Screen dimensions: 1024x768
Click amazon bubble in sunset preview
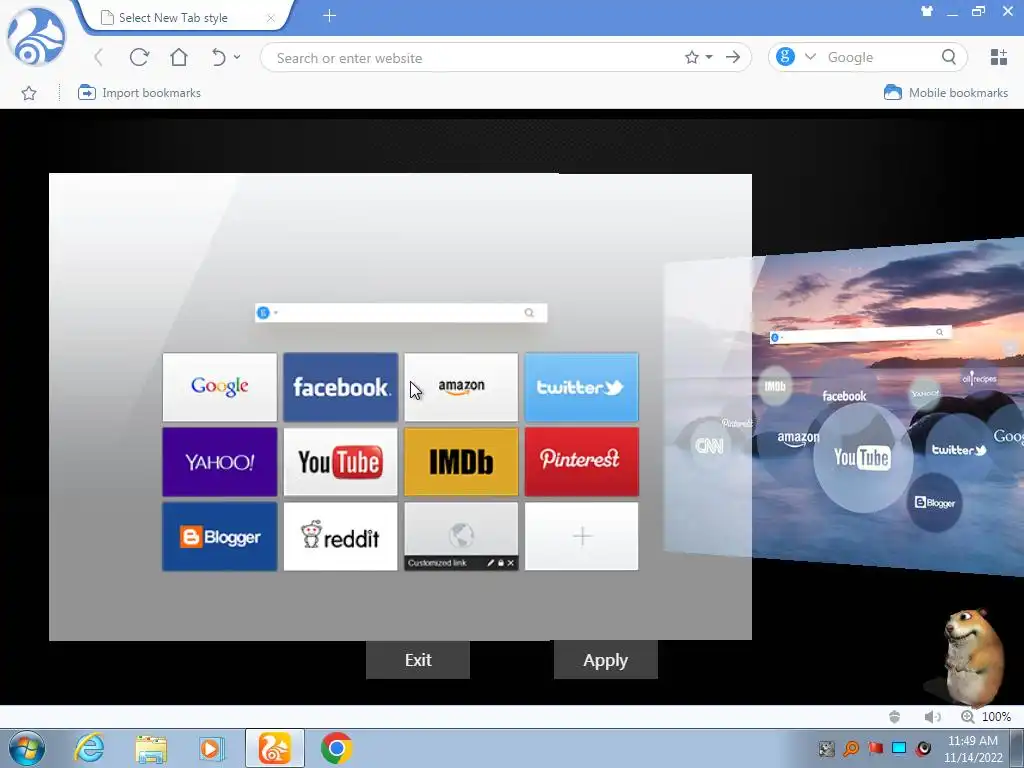pos(798,438)
